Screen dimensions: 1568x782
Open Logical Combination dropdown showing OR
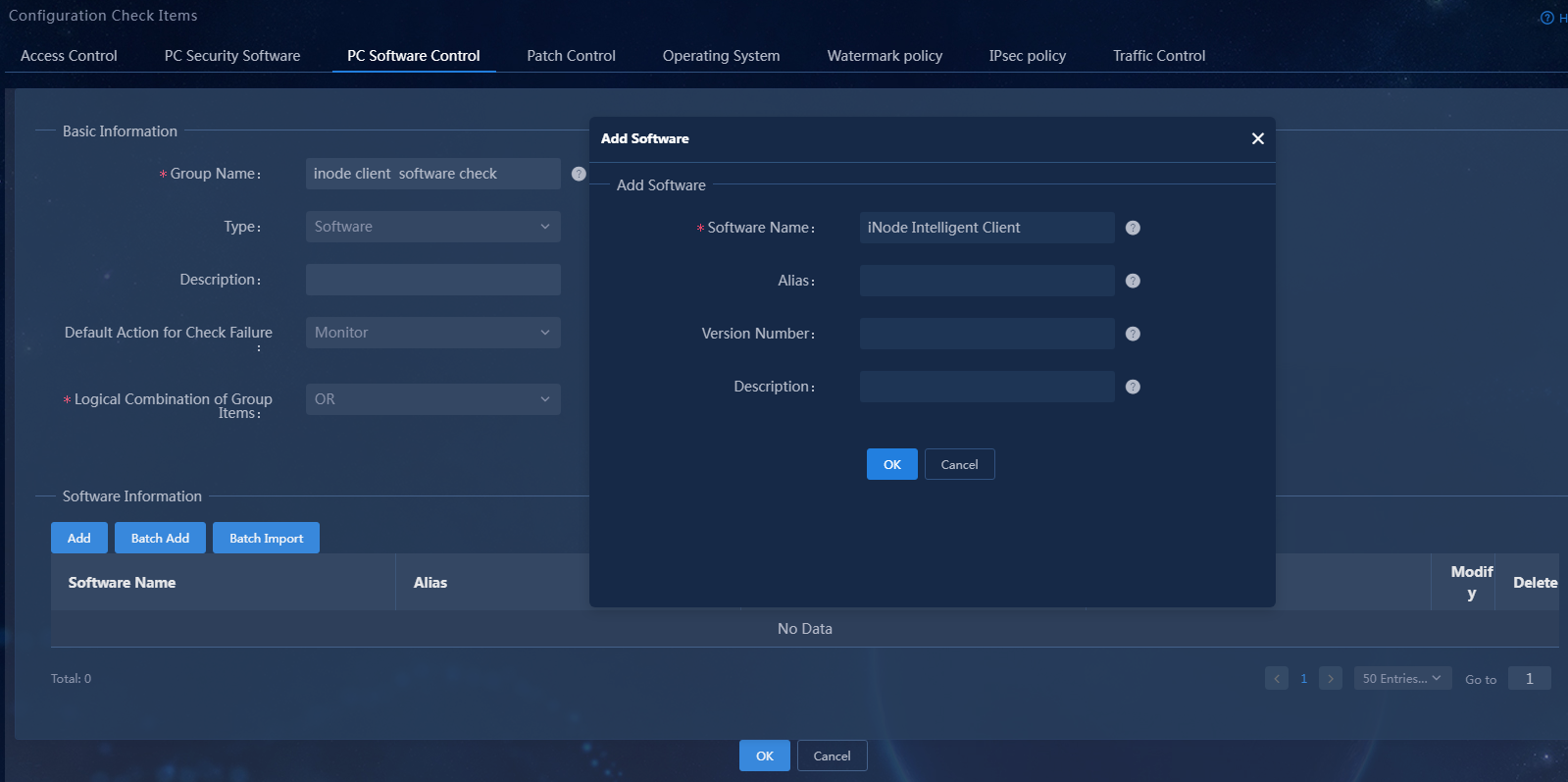[x=433, y=399]
